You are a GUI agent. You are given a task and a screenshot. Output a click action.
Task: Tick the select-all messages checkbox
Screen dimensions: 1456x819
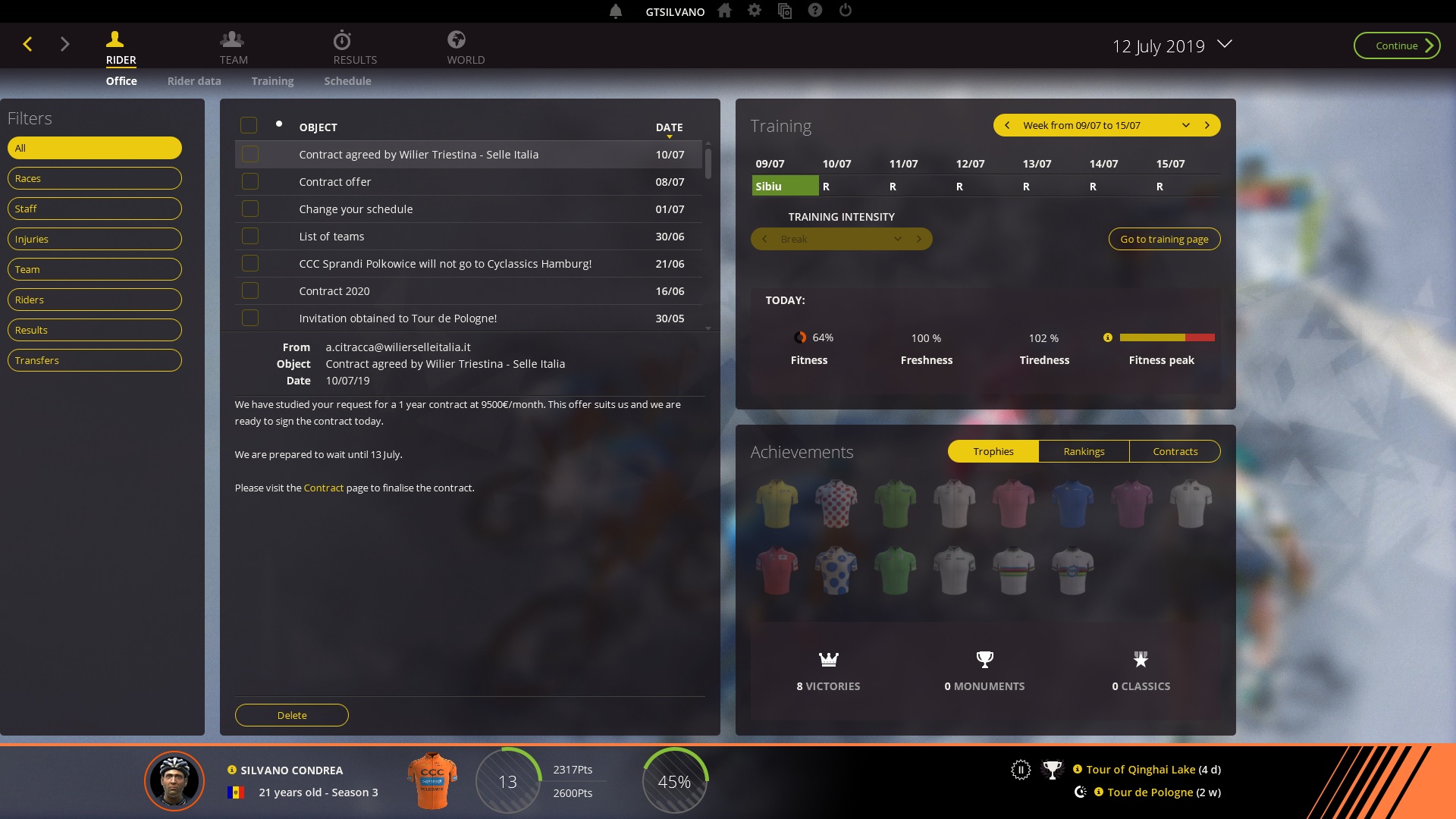coord(249,125)
